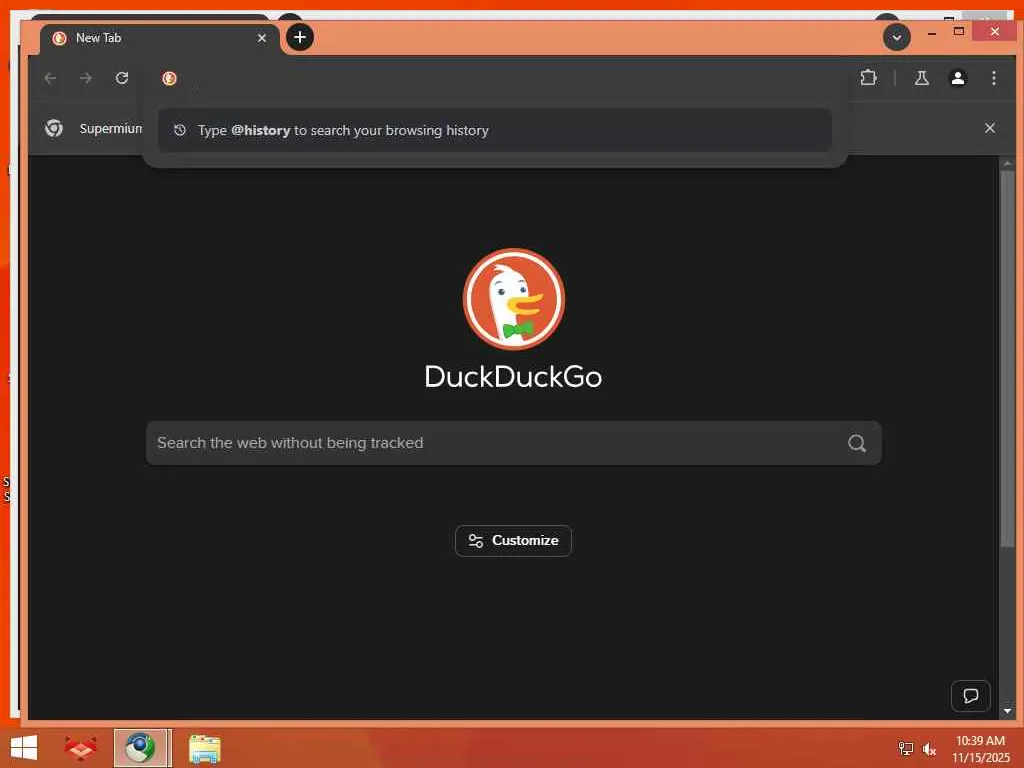This screenshot has height=768, width=1024.
Task: Select the New Tab browser tab
Action: [x=159, y=38]
